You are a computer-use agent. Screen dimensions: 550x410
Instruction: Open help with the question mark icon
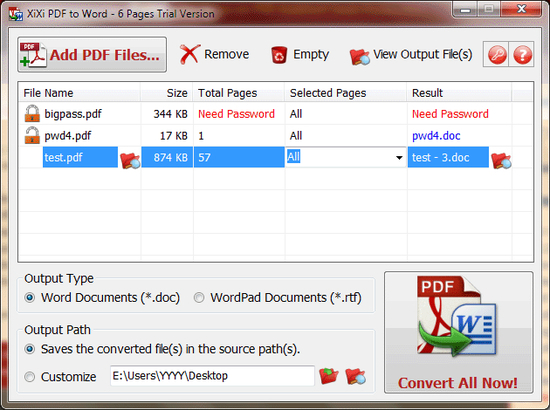point(522,55)
